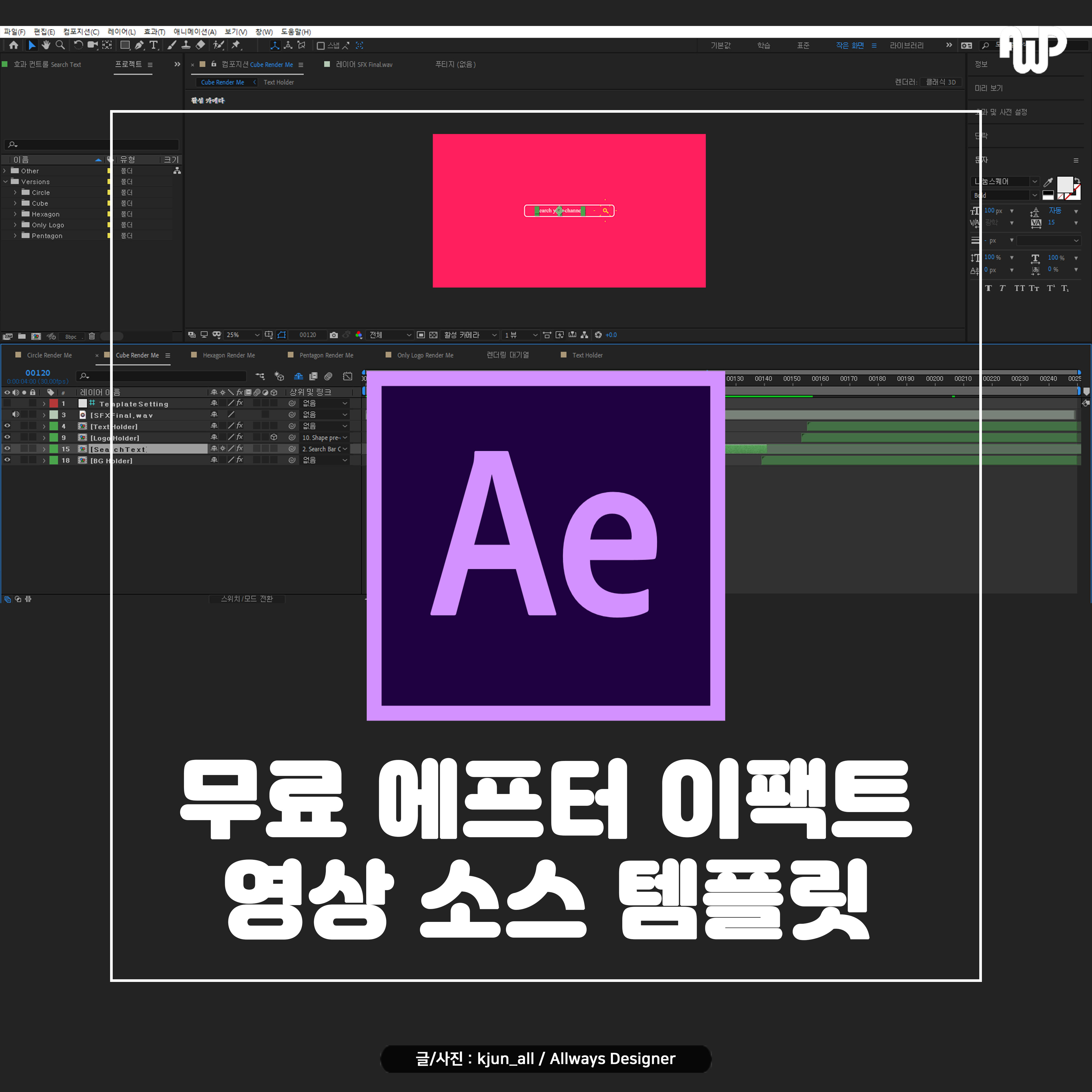
Task: Hide the Text Holder layer with its eye
Action: click(7, 426)
